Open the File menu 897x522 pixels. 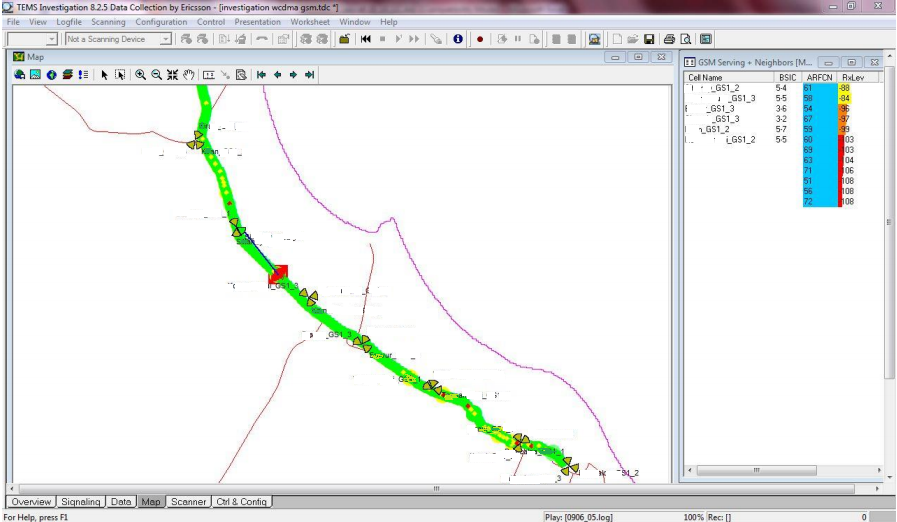point(13,22)
